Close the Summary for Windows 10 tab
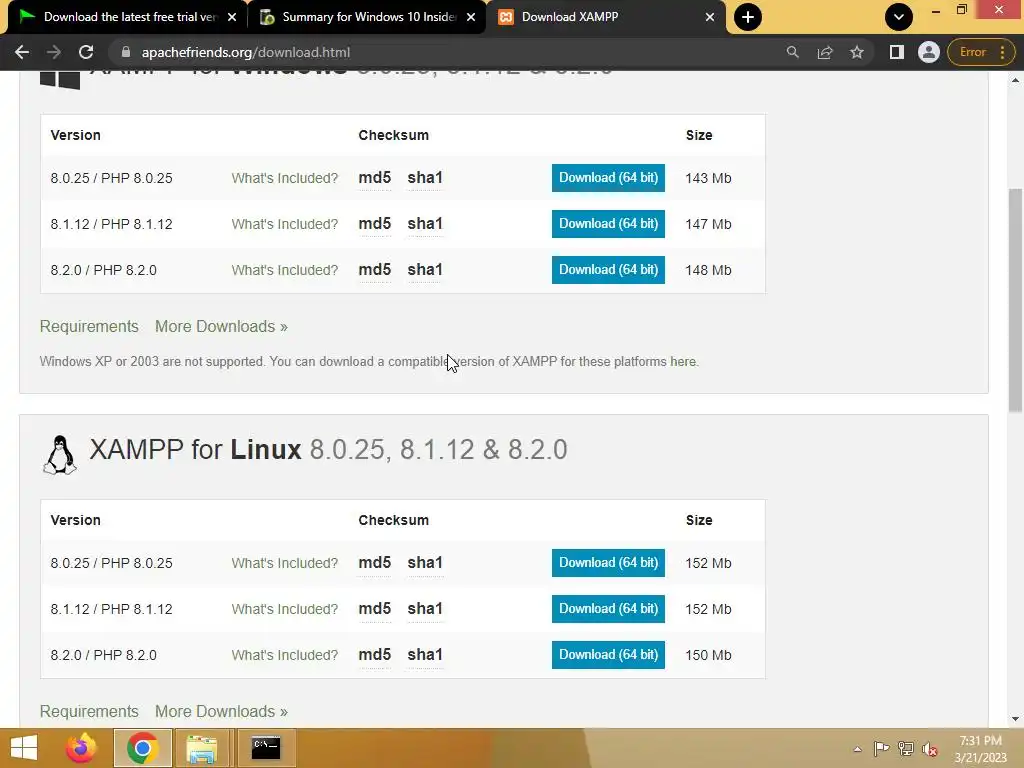 (471, 17)
